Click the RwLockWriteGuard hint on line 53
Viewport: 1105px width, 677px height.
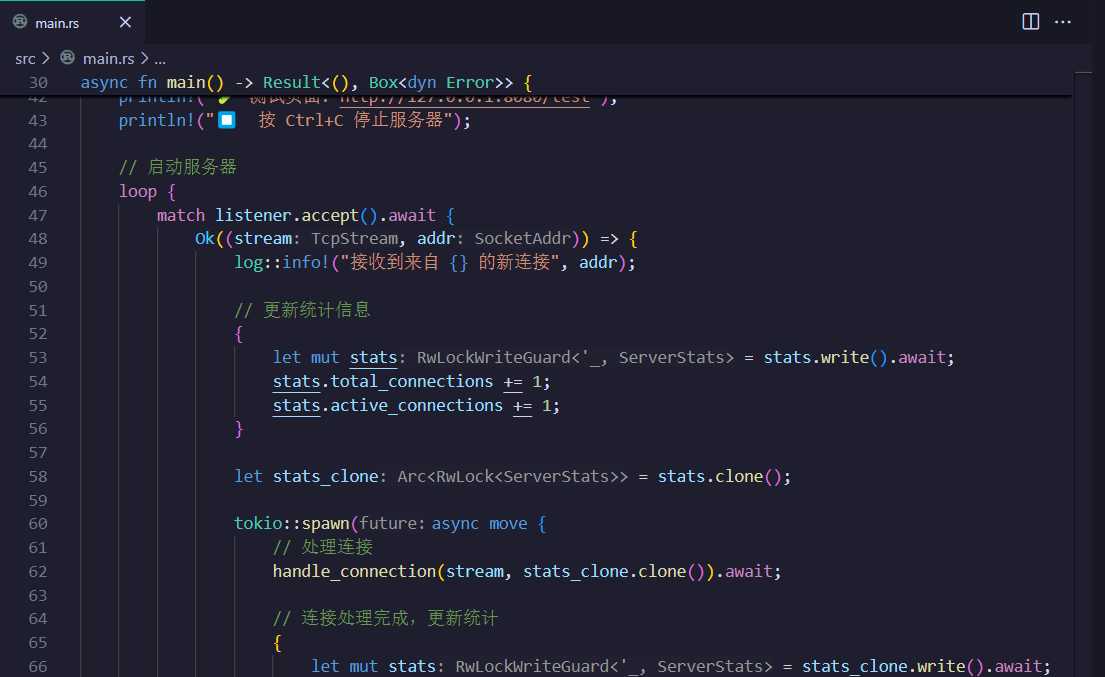click(x=575, y=358)
